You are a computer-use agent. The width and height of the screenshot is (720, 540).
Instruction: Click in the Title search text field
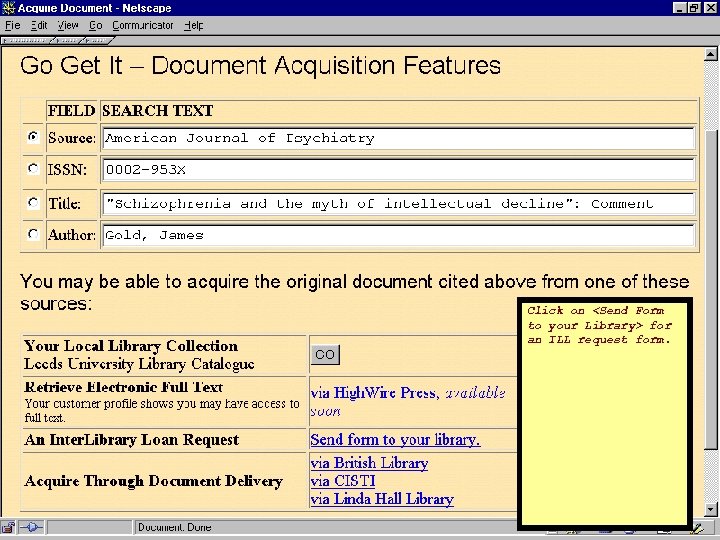click(398, 203)
